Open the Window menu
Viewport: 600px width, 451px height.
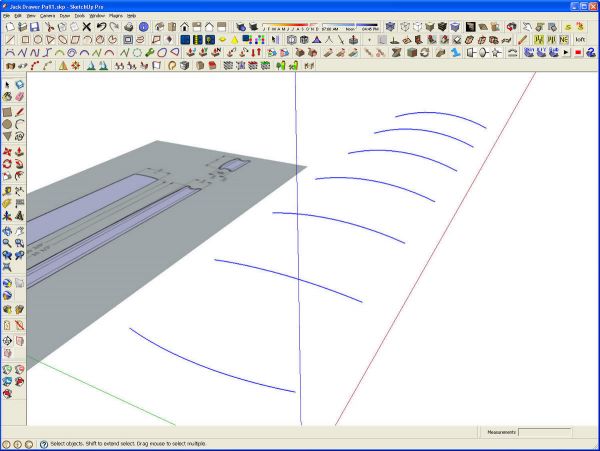tap(97, 16)
